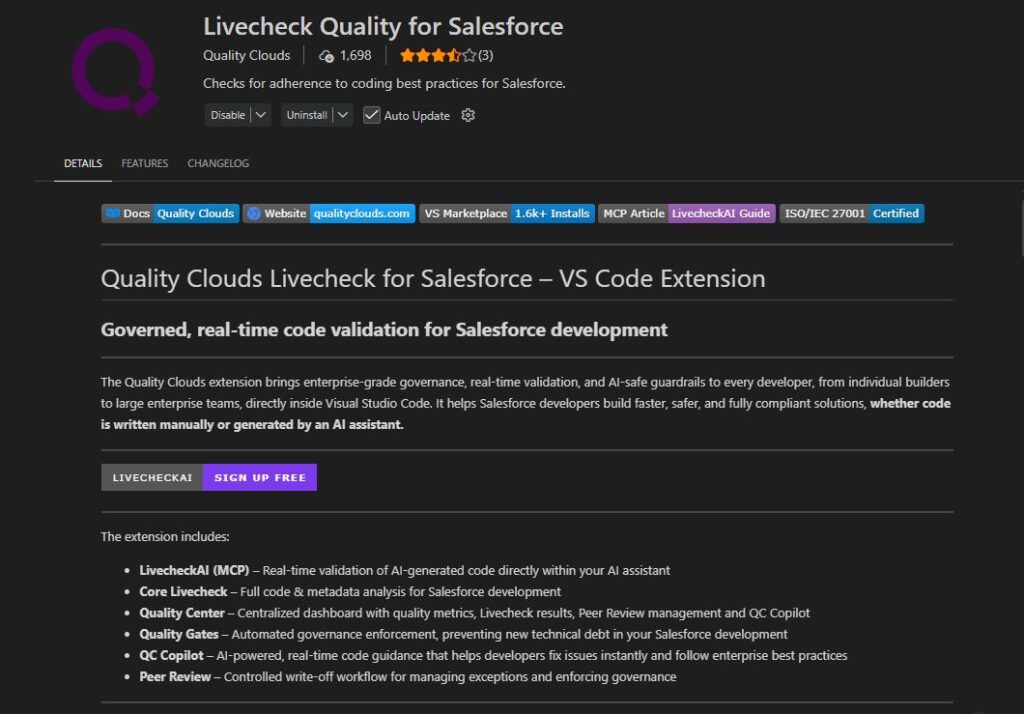Viewport: 1024px width, 714px height.
Task: Select the Details tab
Action: 83,163
